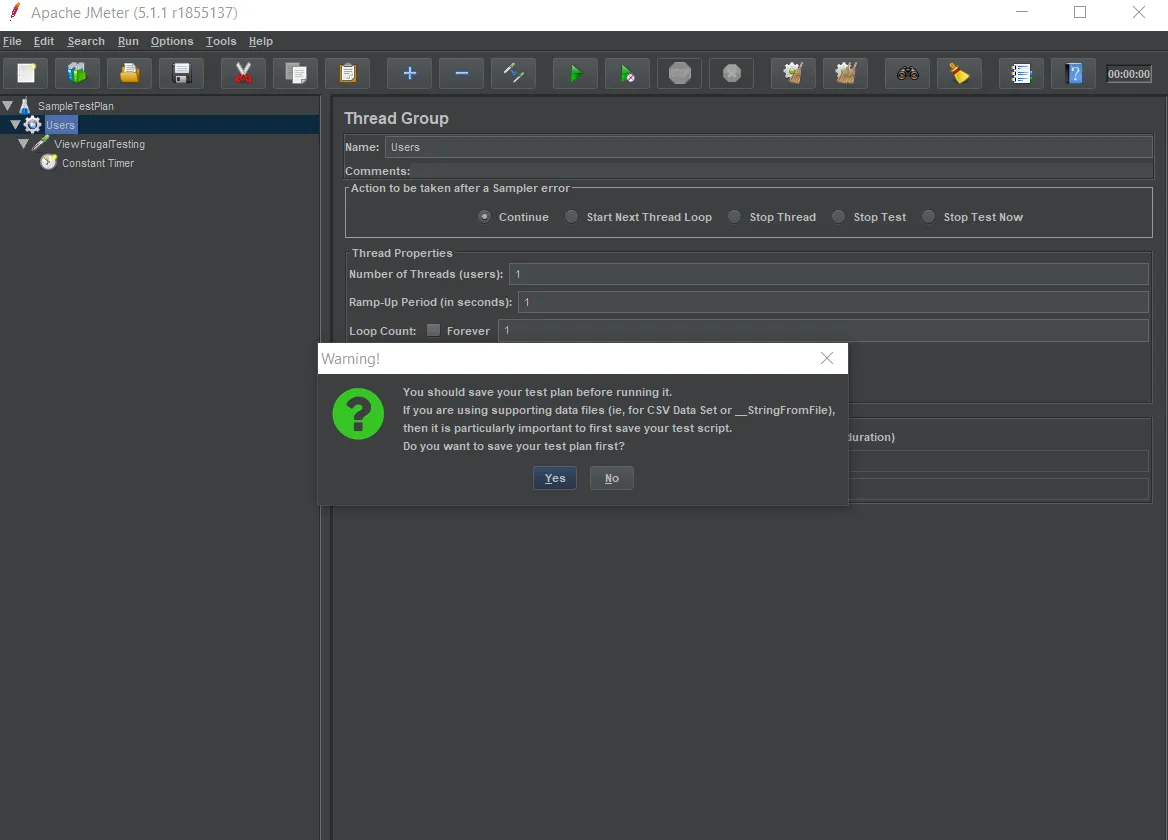Open the Tools menu
This screenshot has width=1168, height=840.
(220, 41)
